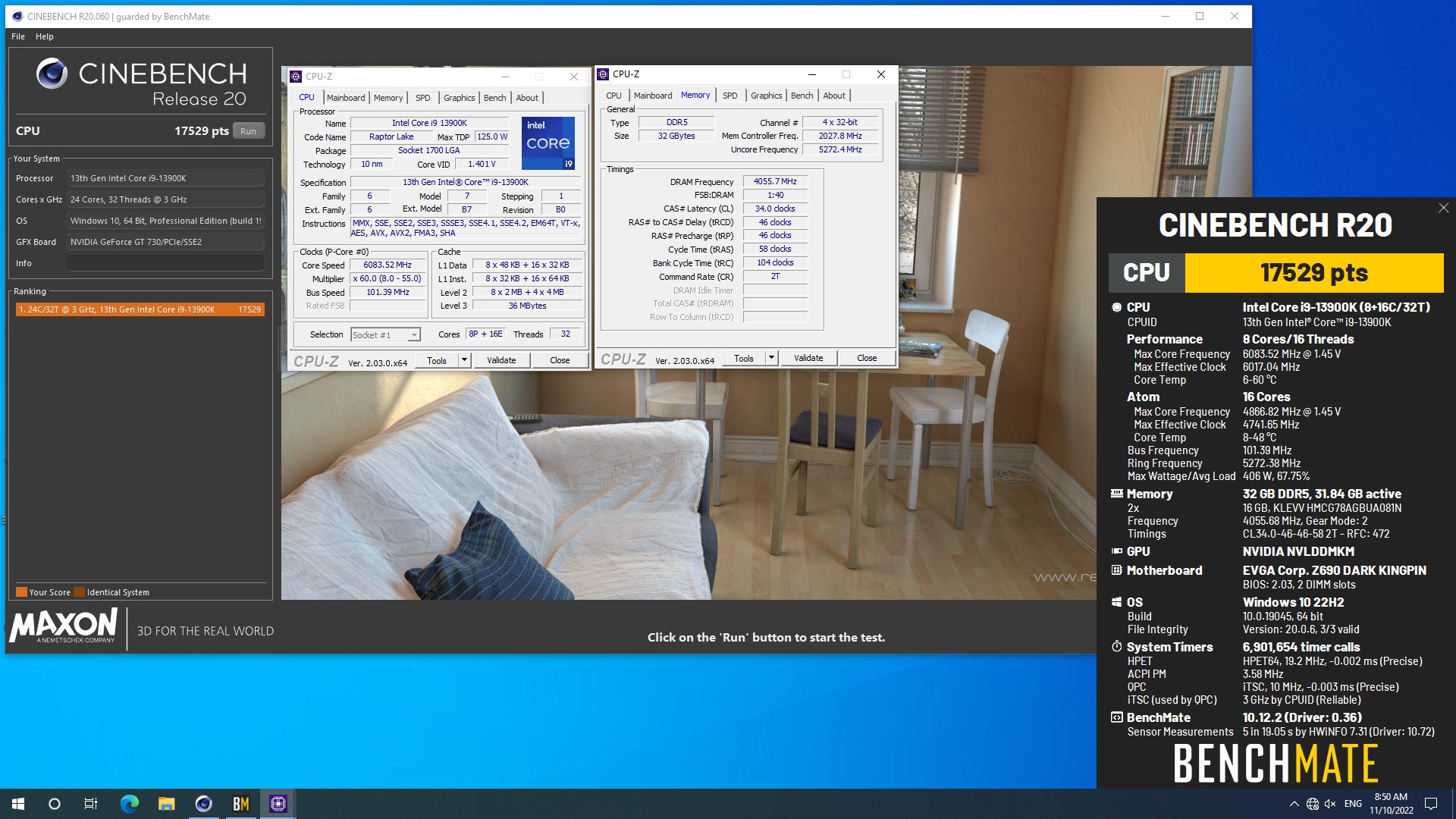Viewport: 1456px width, 819px height.
Task: Open the Help menu in Cinebench
Action: click(x=45, y=36)
